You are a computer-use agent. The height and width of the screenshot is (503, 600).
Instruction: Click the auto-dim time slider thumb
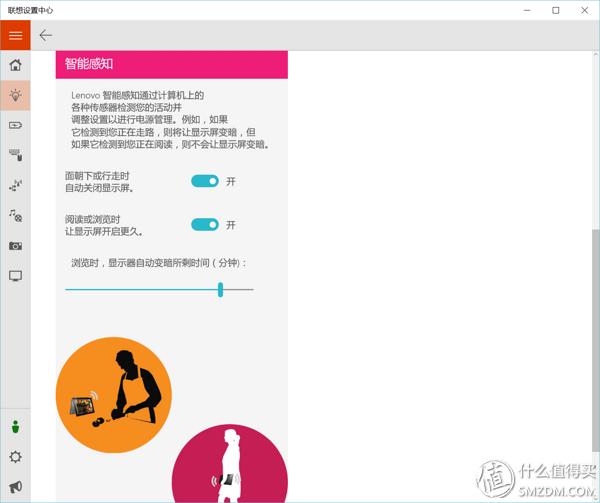pyautogui.click(x=220, y=290)
